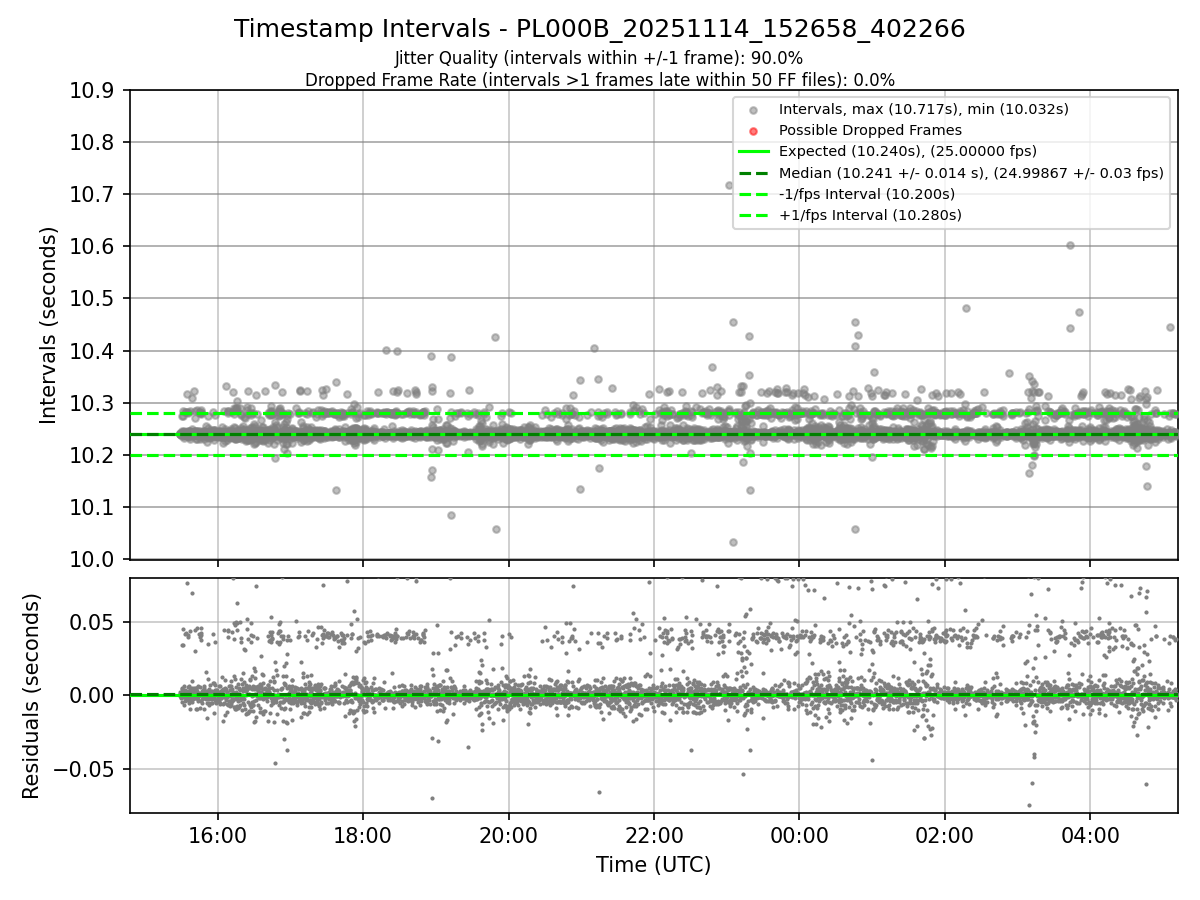Click the 'Jitter Quality (intervals within +/-1 frame): 90.0%' subtitle
Image resolution: width=1200 pixels, height=900 pixels.
[599, 59]
